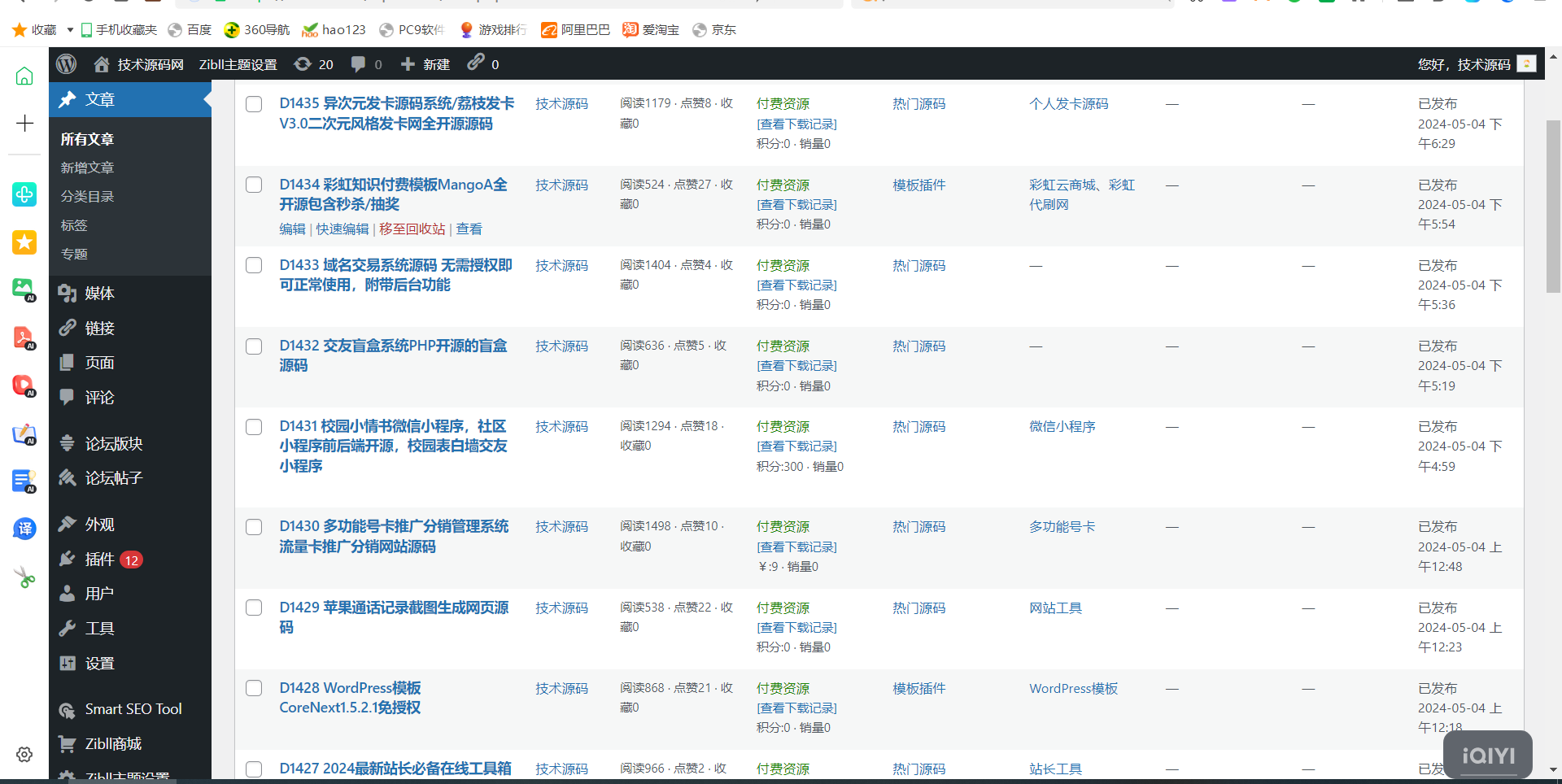The height and width of the screenshot is (784, 1562).
Task: Click the scissors screenshot icon in sidebar
Action: pyautogui.click(x=24, y=578)
